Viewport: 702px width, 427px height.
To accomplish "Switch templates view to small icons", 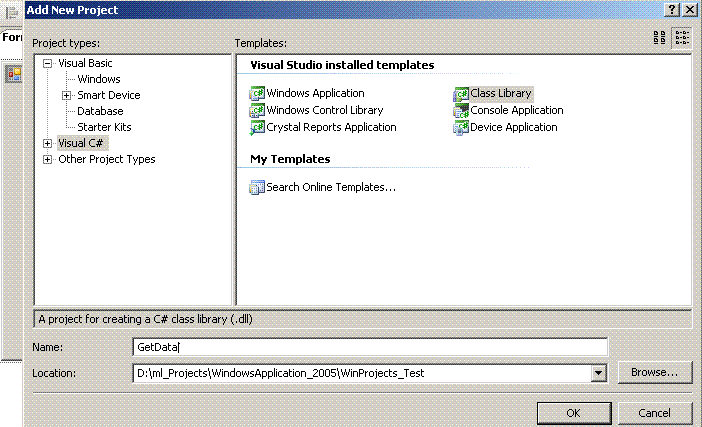I will [682, 38].
